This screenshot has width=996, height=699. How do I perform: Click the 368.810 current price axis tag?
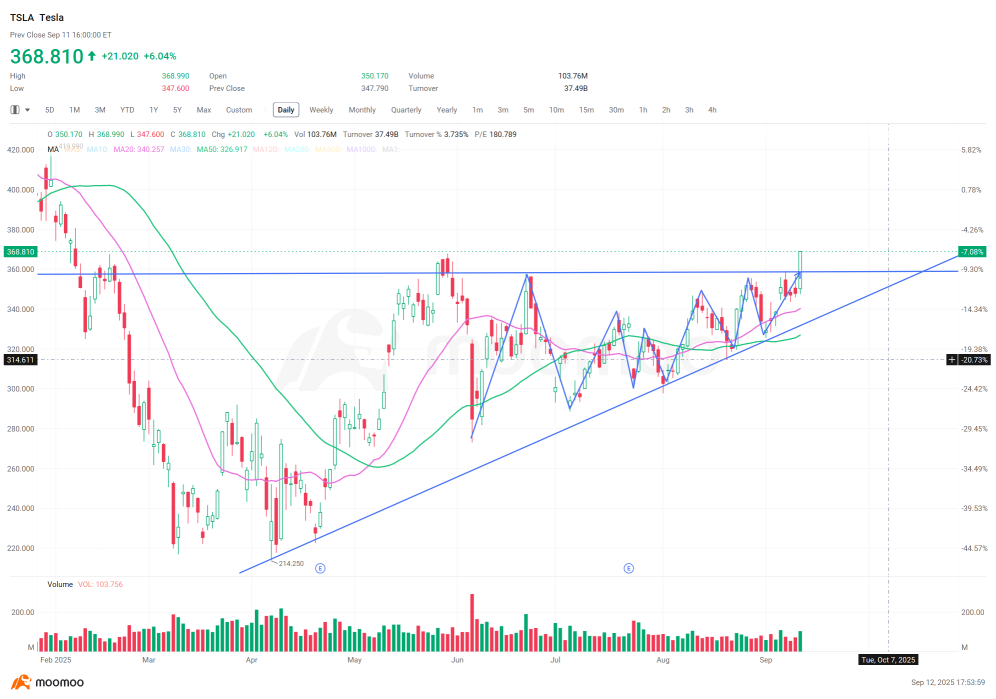point(19,252)
